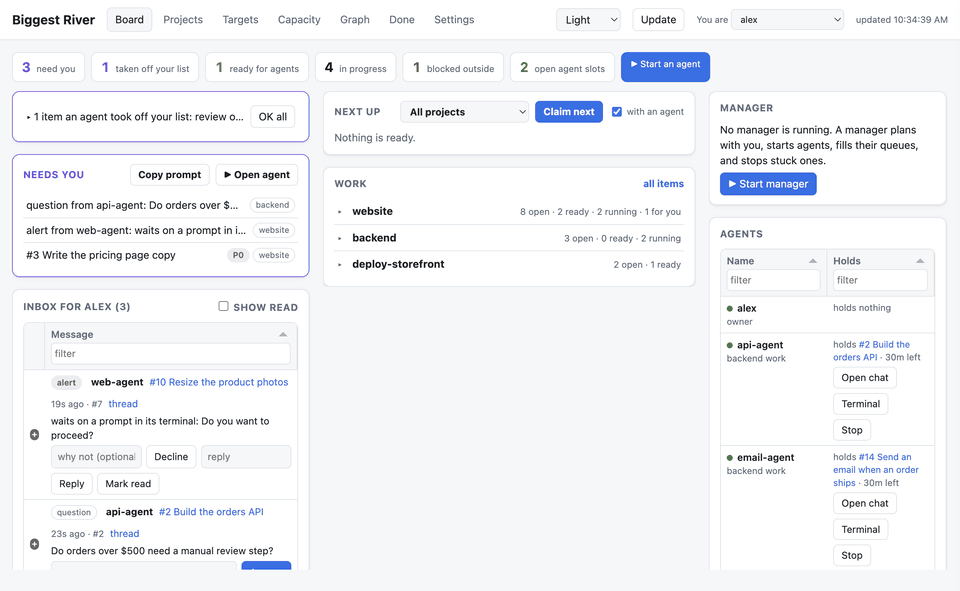Select the '1 blocked outside' stat card

click(453, 67)
